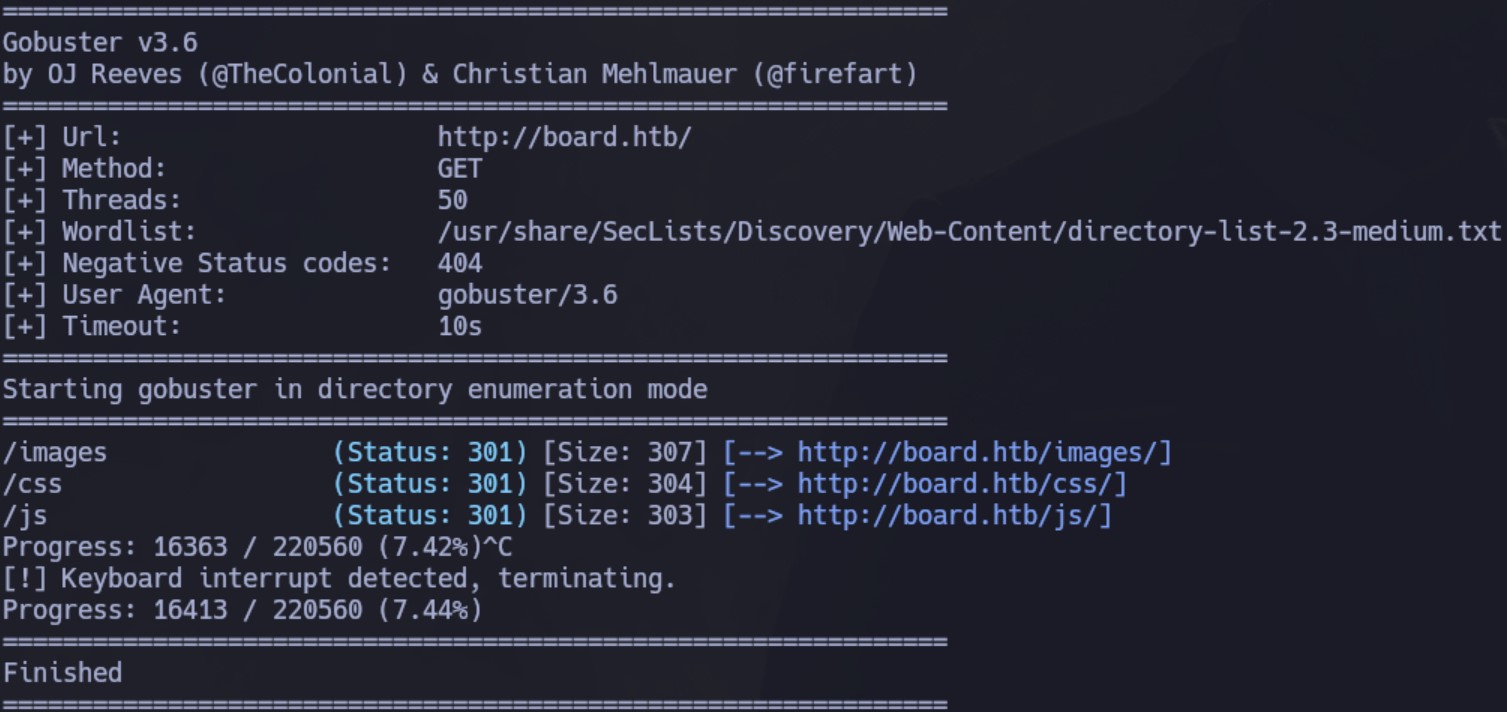This screenshot has width=1507, height=712.
Task: Click the final Progress 16413 / 220560 line
Action: [x=242, y=609]
